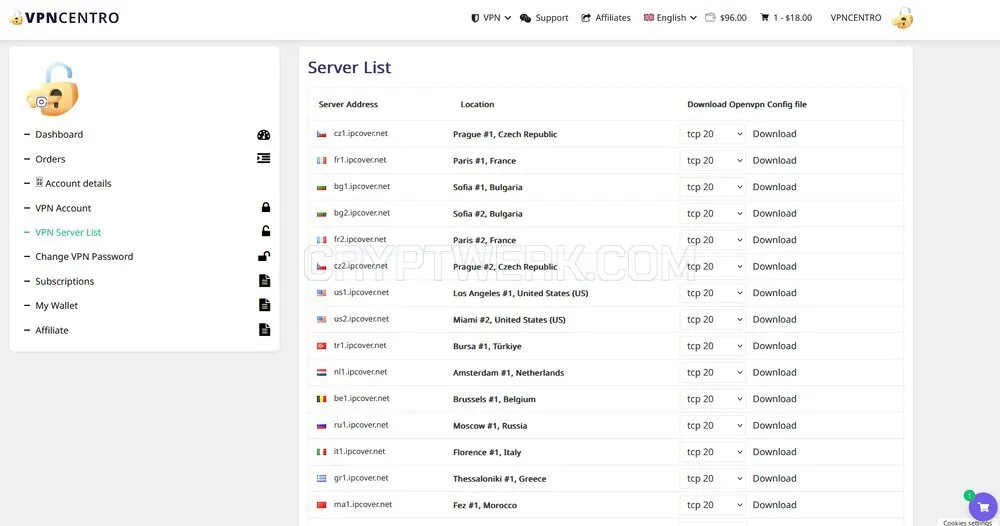Open the tcp 20 dropdown for Fez #1
The image size is (1000, 526).
[713, 504]
